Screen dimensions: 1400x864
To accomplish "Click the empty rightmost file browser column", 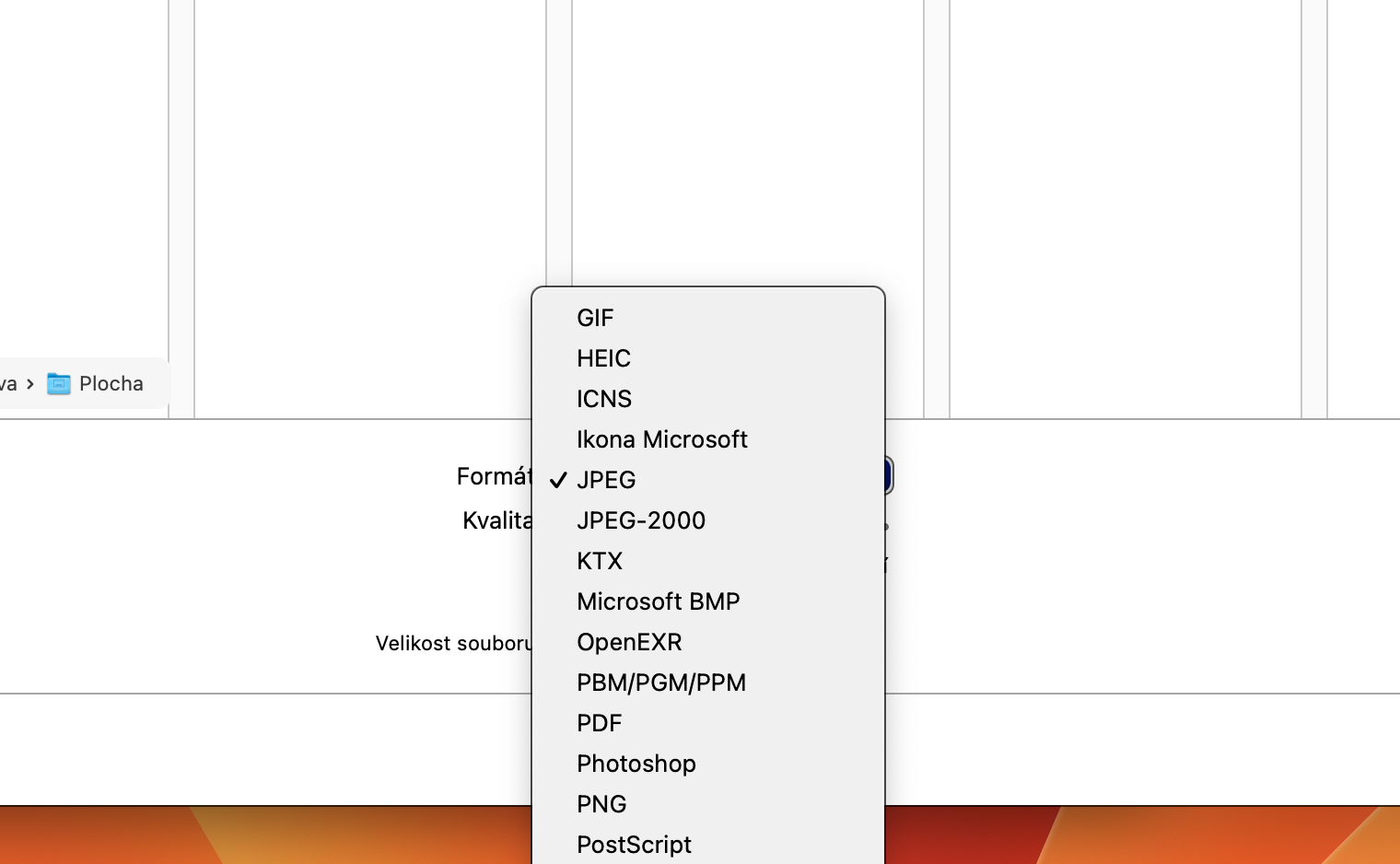I will click(1124, 203).
